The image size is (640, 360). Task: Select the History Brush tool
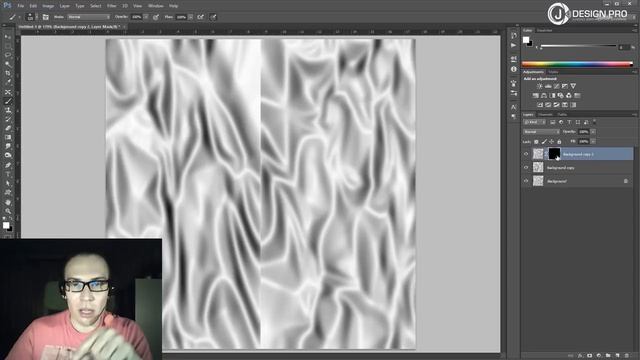tap(8, 119)
